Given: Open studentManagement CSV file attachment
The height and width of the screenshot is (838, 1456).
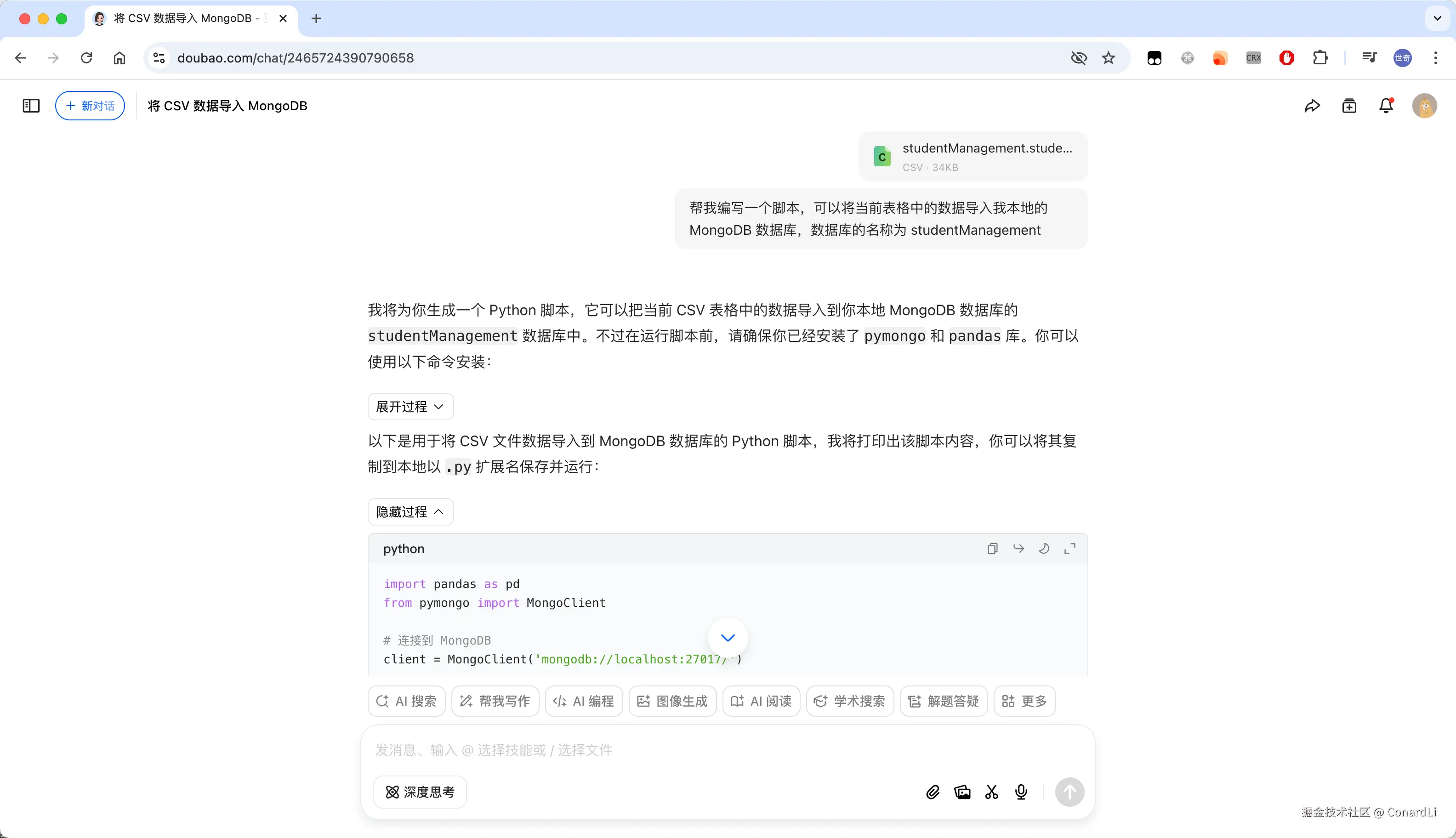Looking at the screenshot, I should coord(973,157).
